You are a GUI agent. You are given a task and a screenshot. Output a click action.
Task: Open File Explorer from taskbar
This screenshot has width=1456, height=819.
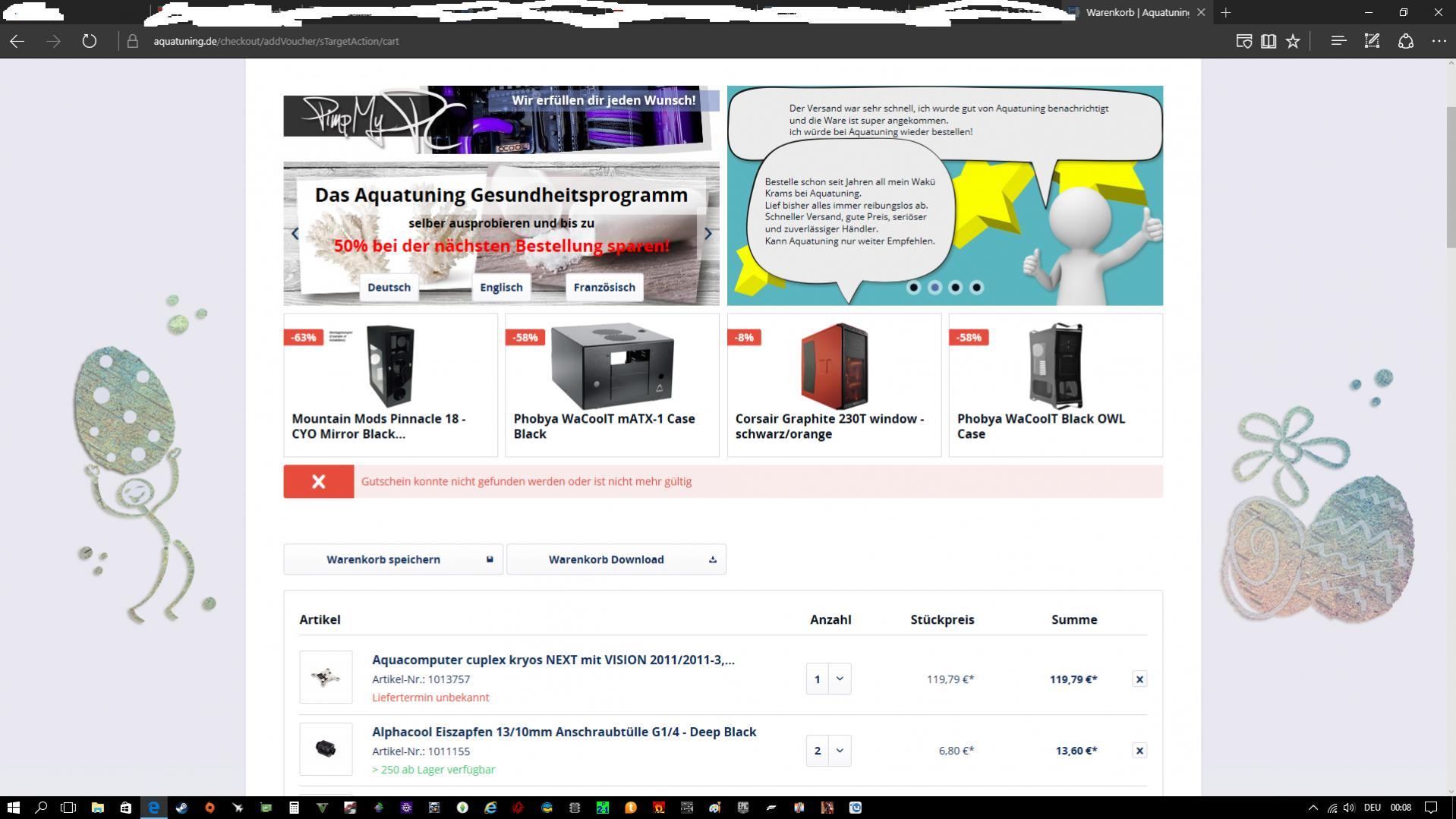[97, 808]
